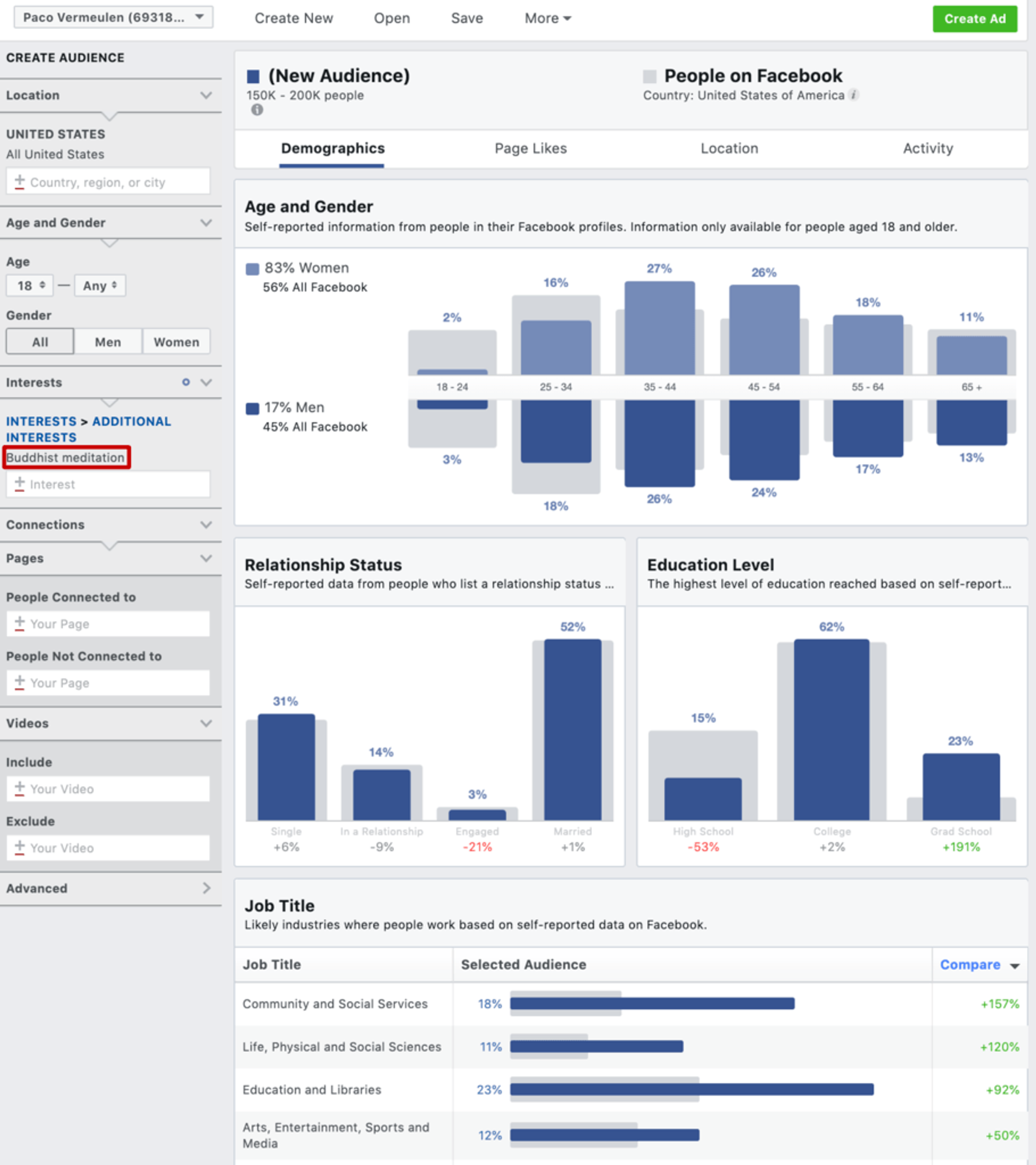The height and width of the screenshot is (1165, 1036).
Task: Open the minimum age 18 selector
Action: tap(30, 285)
